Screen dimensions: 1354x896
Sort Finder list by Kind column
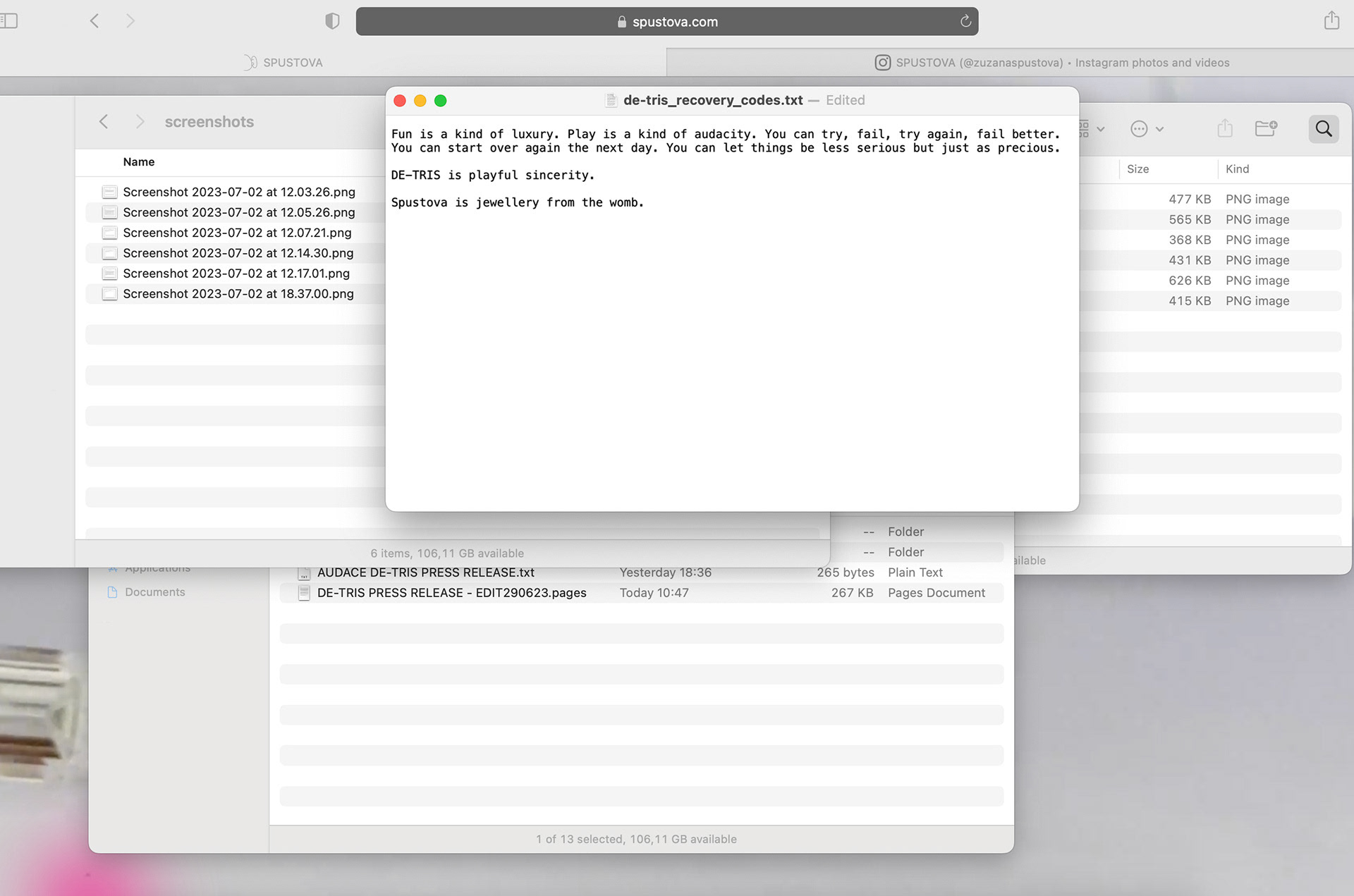pos(1237,168)
